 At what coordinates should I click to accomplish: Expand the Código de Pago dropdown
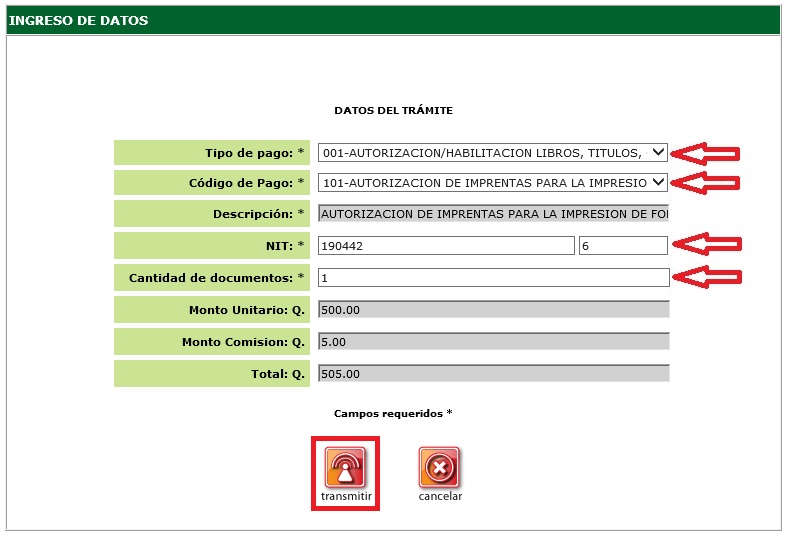(492, 183)
